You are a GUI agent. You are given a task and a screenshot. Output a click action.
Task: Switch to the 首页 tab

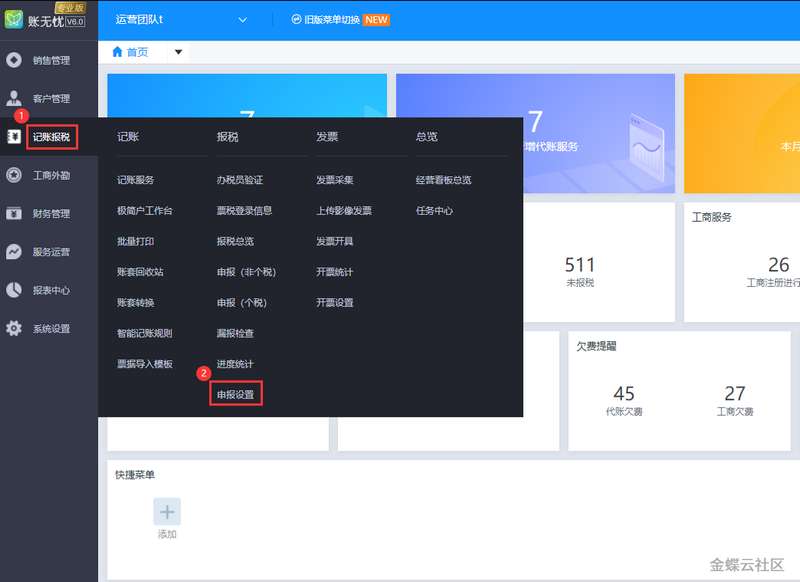click(131, 52)
